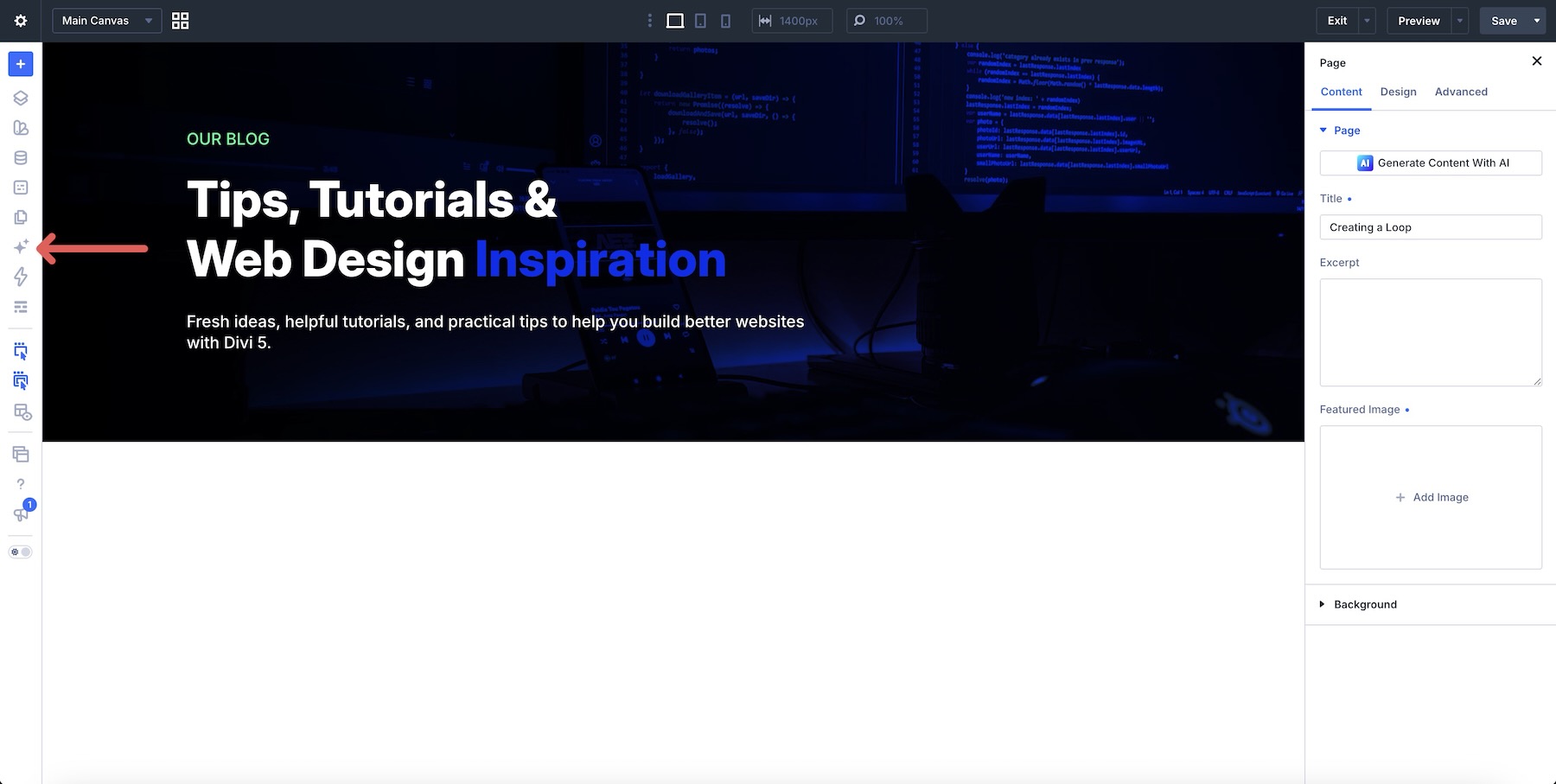Switch to tablet view
The width and height of the screenshot is (1556, 784).
coord(701,21)
